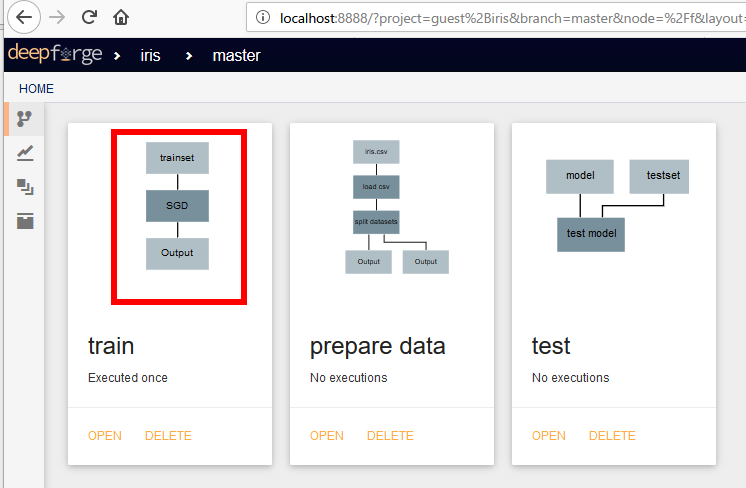Click the browser address bar URL
This screenshot has width=746, height=488.
(x=512, y=18)
